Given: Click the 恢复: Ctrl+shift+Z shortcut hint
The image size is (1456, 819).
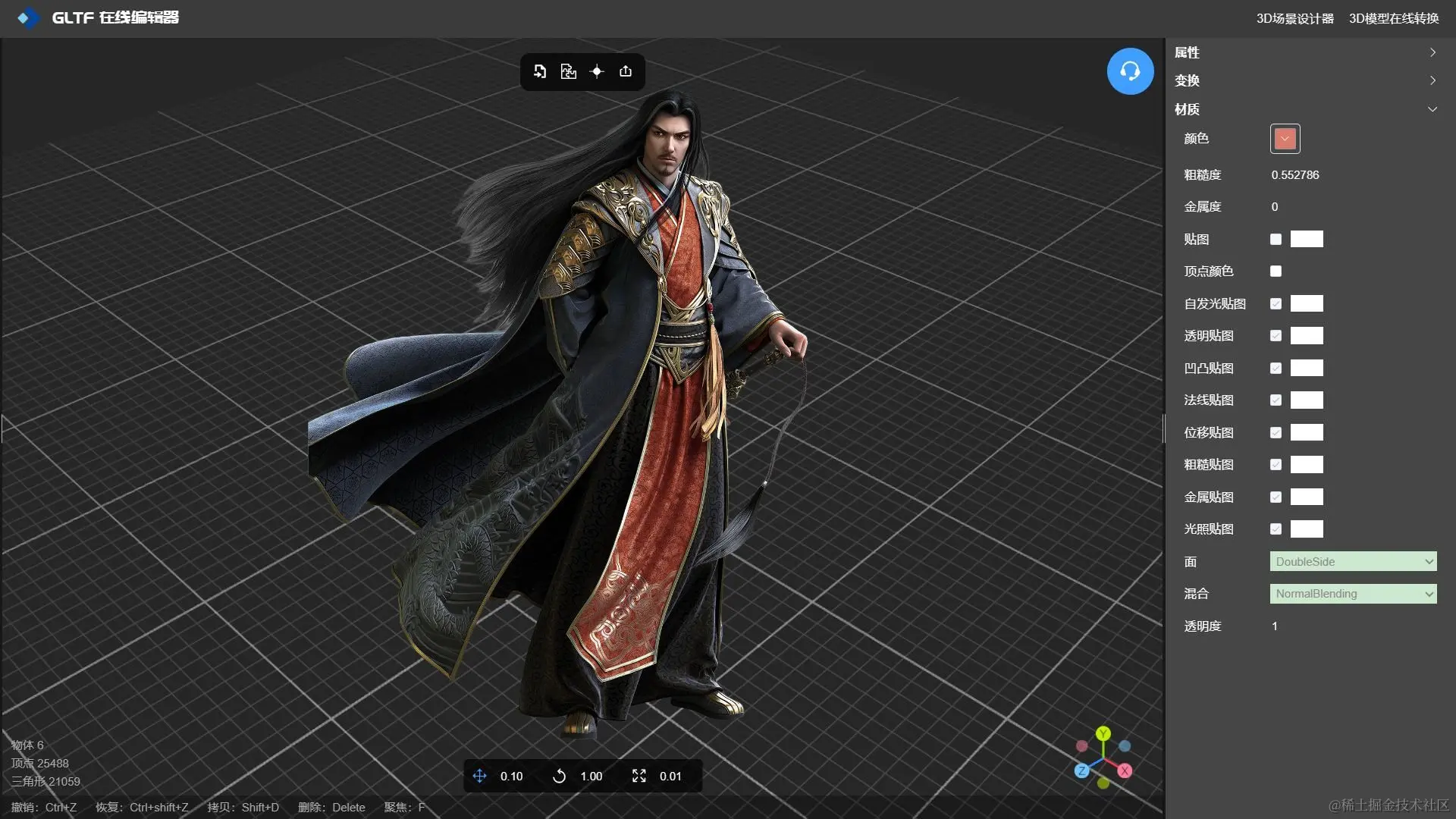Looking at the screenshot, I should pyautogui.click(x=142, y=807).
